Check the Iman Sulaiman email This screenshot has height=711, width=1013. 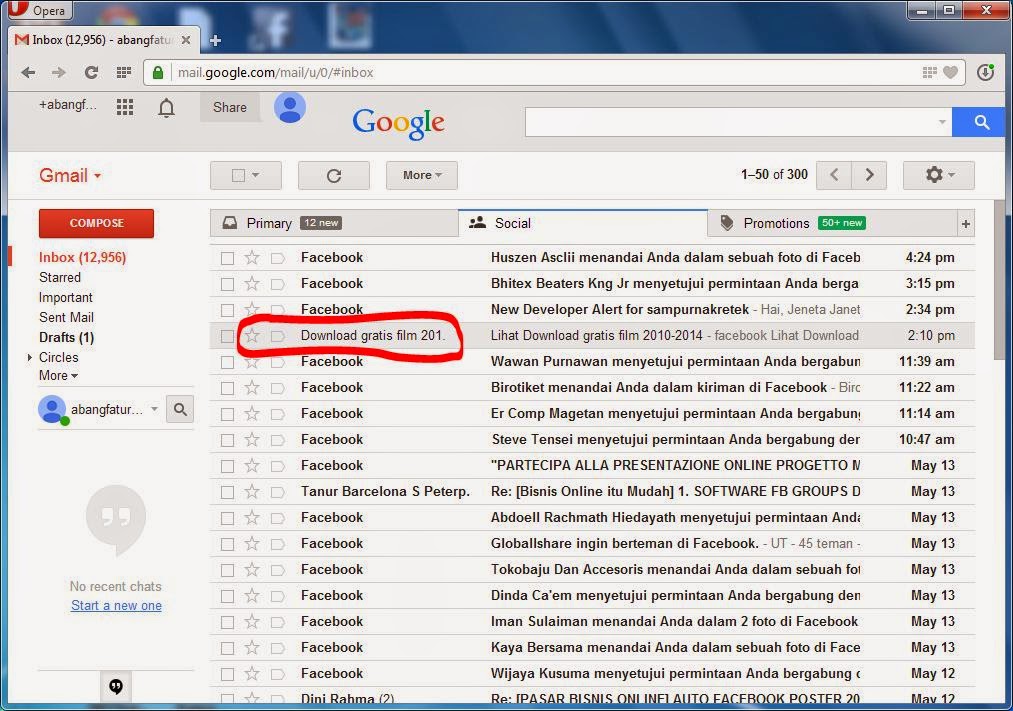coord(227,622)
